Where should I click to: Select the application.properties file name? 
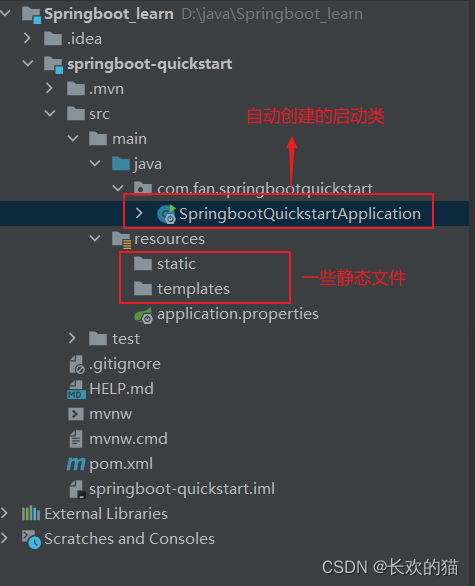238,315
